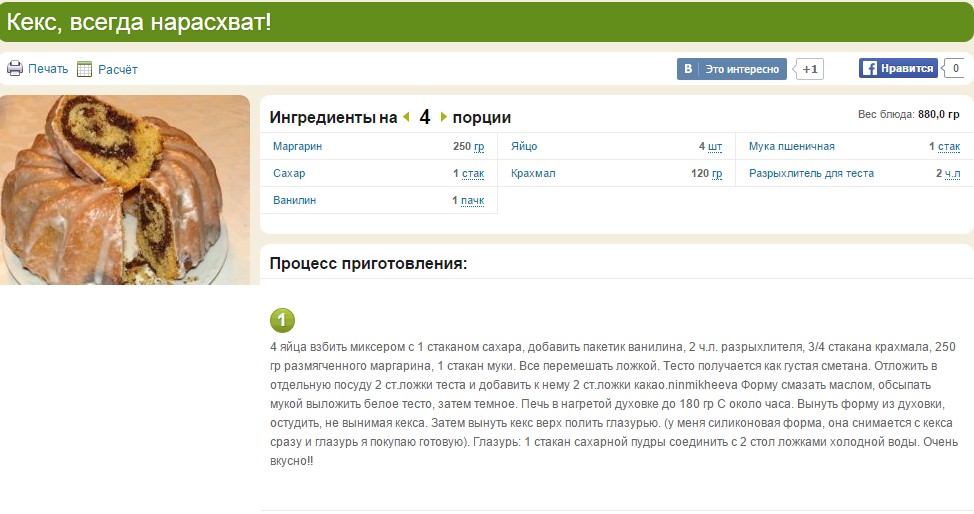Open the Ванилин ingredient link
Screen dimensions: 974x514
click(294, 201)
